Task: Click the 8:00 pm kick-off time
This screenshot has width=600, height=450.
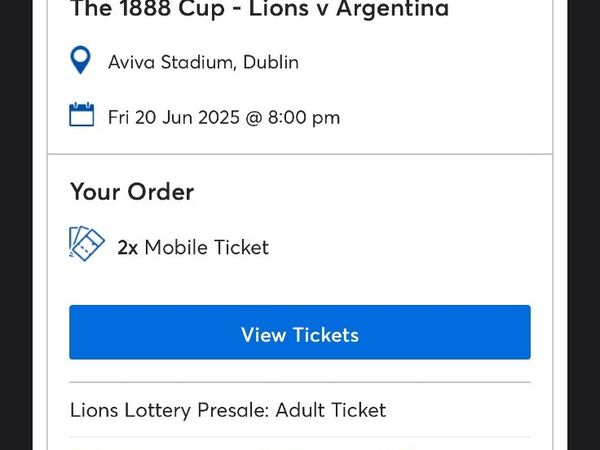Action: pos(304,117)
